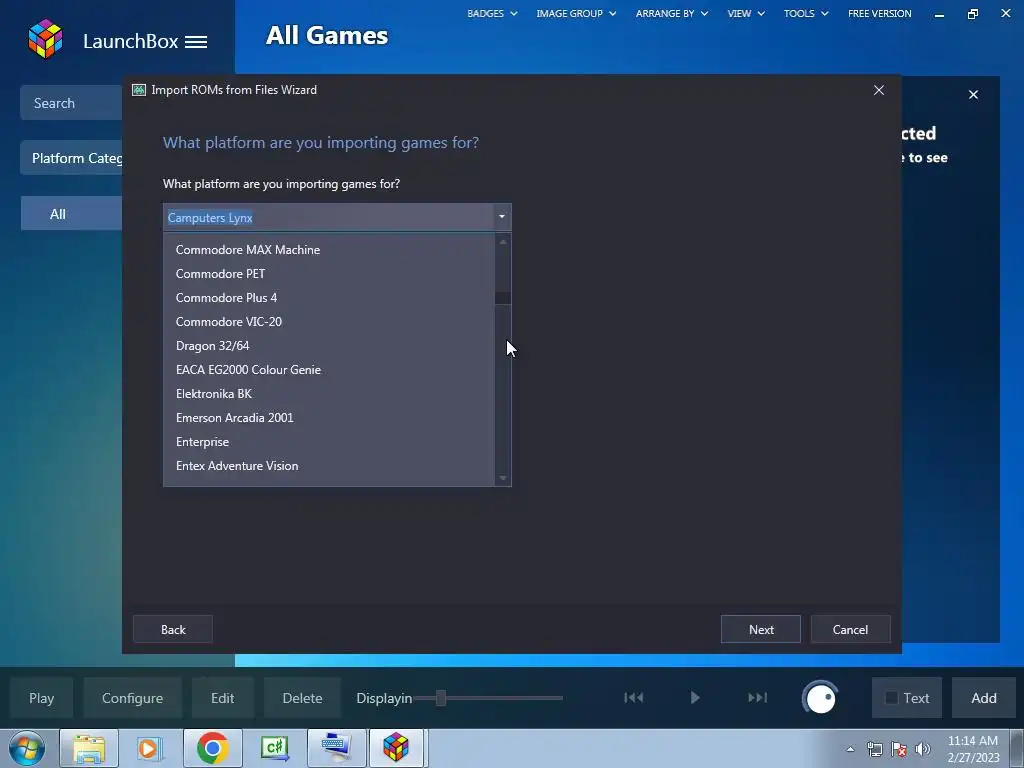
Task: Switch to LaunchBox taskbar icon
Action: point(396,748)
